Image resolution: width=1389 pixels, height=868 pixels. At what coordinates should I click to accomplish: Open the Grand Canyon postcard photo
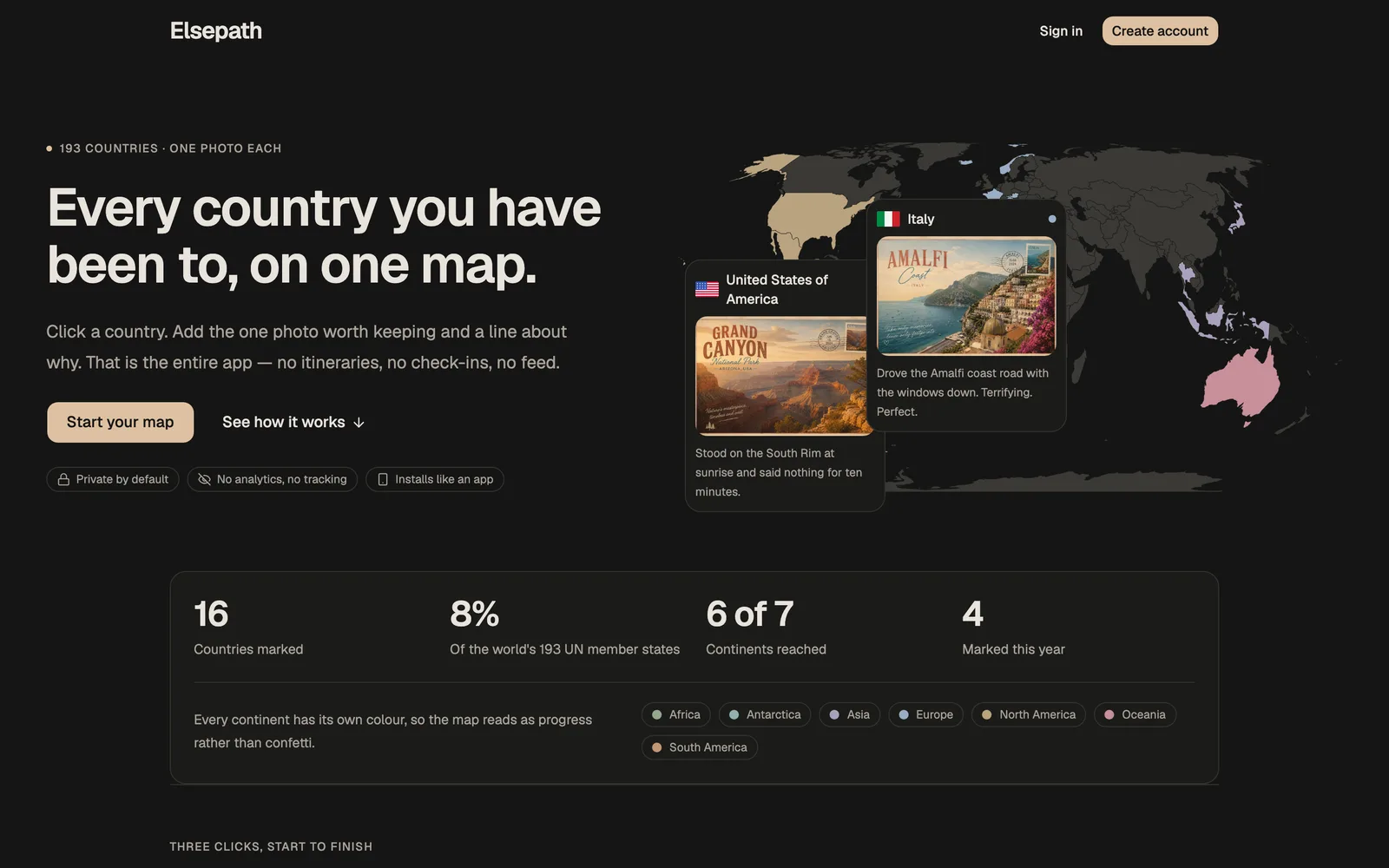click(781, 375)
